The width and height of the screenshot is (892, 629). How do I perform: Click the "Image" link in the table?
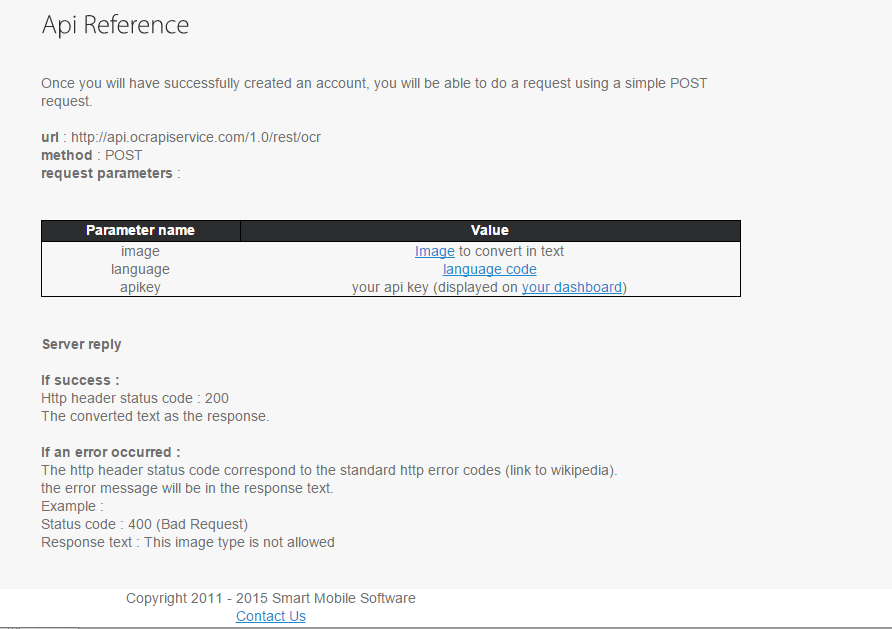pyautogui.click(x=434, y=252)
